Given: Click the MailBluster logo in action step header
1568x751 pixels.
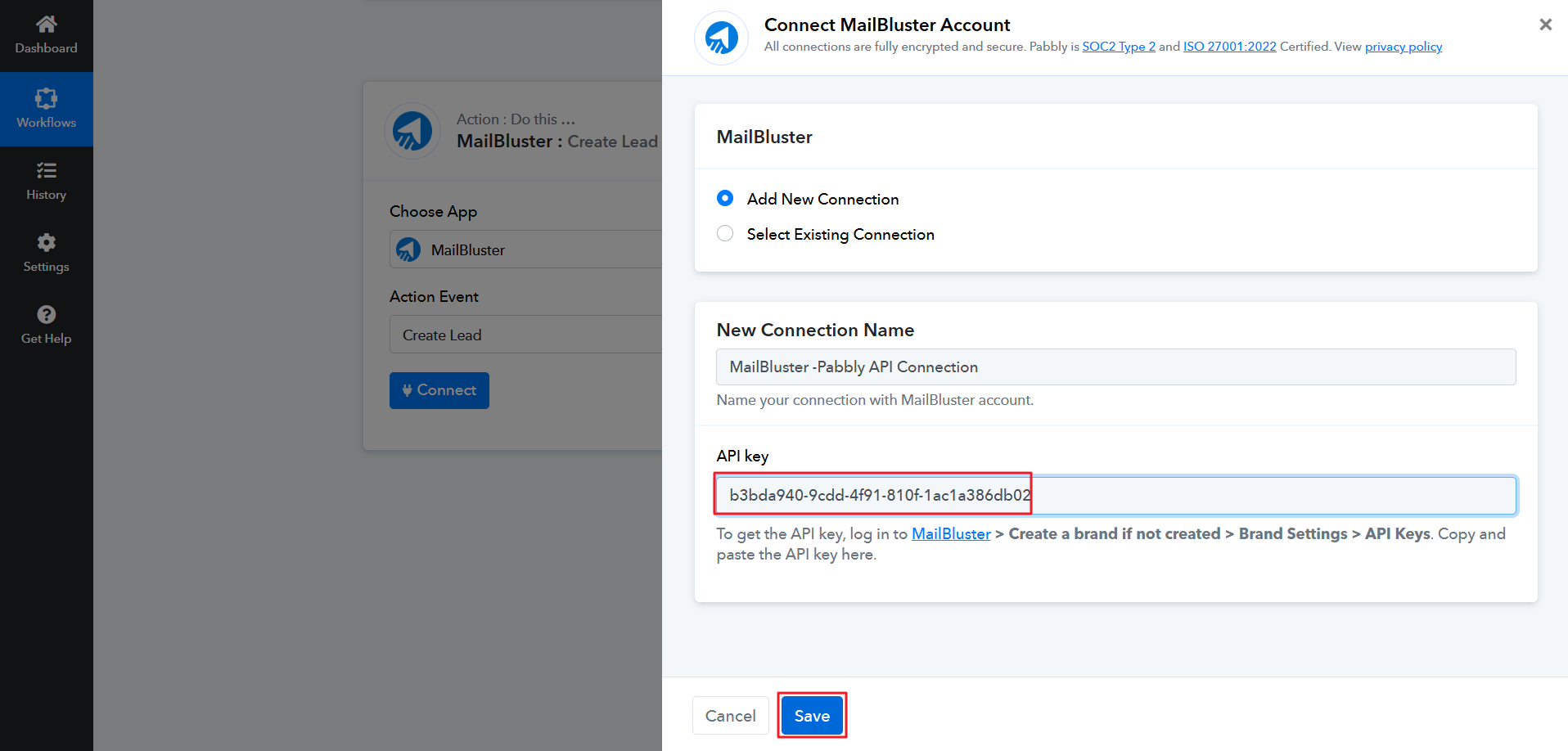Looking at the screenshot, I should [x=412, y=131].
